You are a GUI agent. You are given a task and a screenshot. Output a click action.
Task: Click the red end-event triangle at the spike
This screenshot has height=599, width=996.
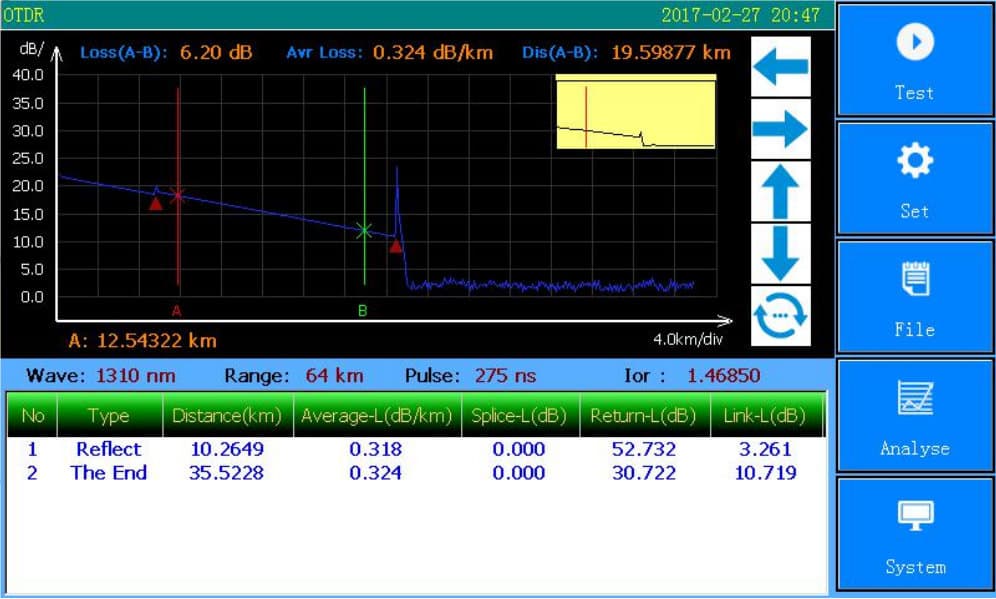point(396,246)
